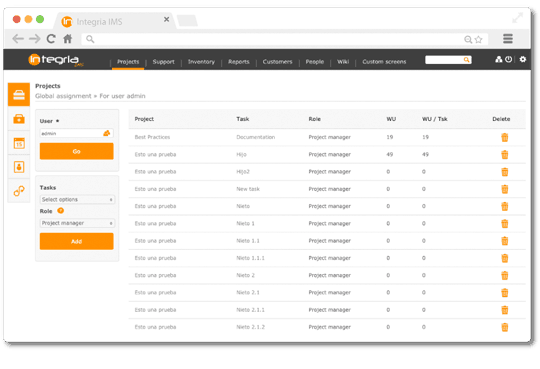The image size is (540, 369).
Task: Click the Task column header
Action: coord(243,119)
